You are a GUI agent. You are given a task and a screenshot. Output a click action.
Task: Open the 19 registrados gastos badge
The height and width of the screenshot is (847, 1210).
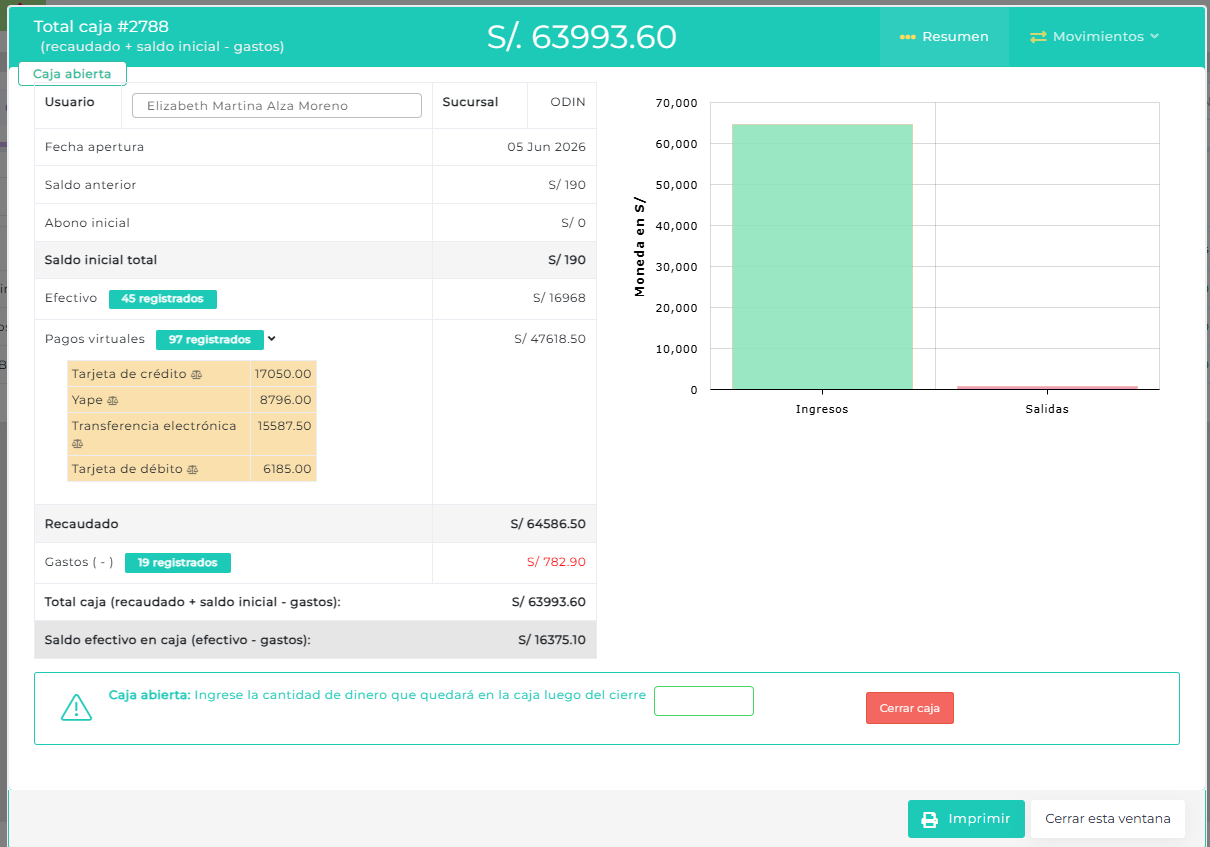pos(178,563)
